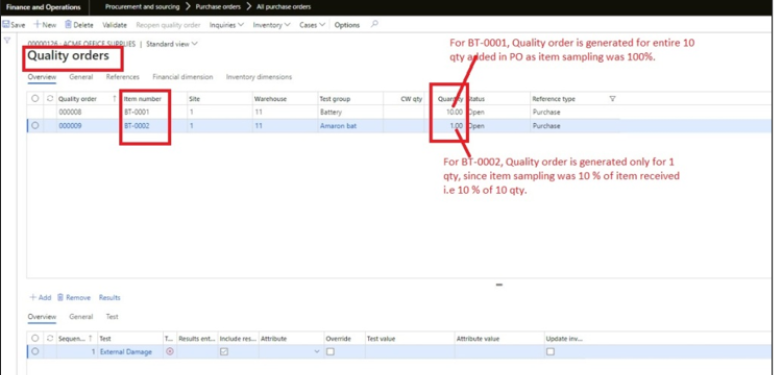
Task: Open the General tab in the lower tests section
Action: click(x=81, y=317)
